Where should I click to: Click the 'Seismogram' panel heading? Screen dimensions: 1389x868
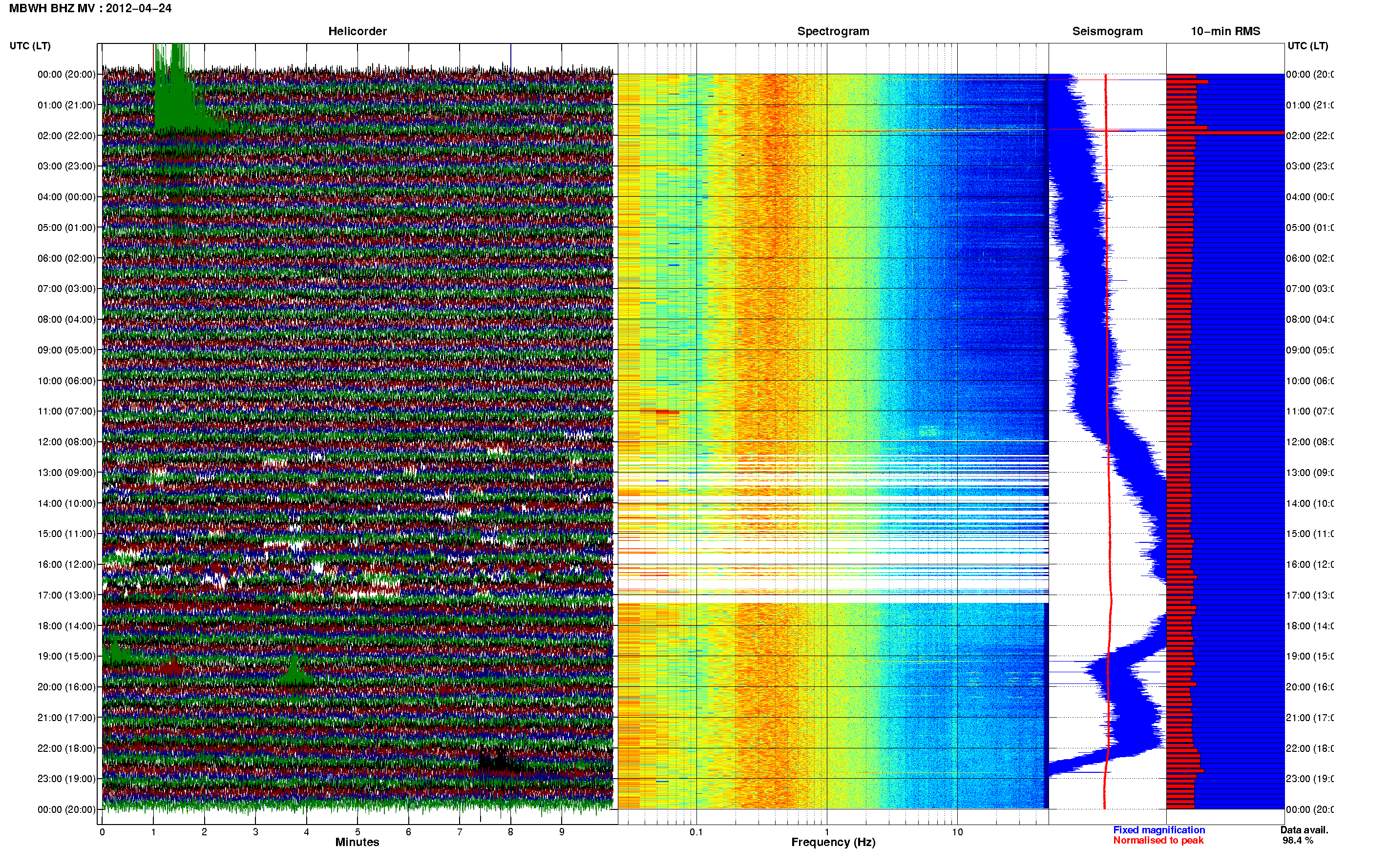tap(1107, 31)
